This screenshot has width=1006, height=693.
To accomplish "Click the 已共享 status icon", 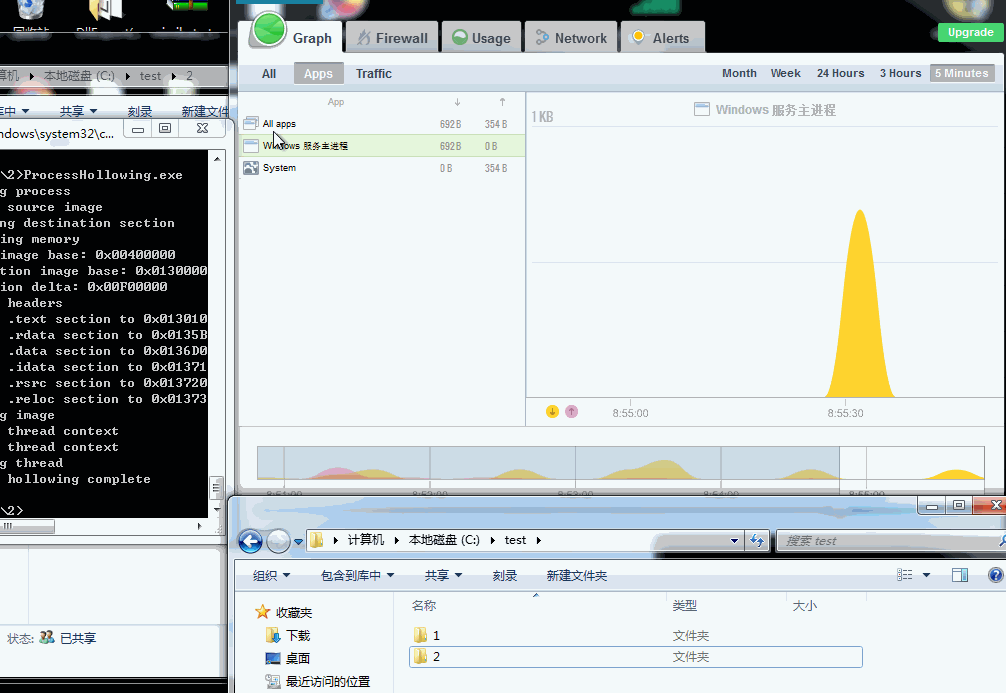I will coord(46,637).
